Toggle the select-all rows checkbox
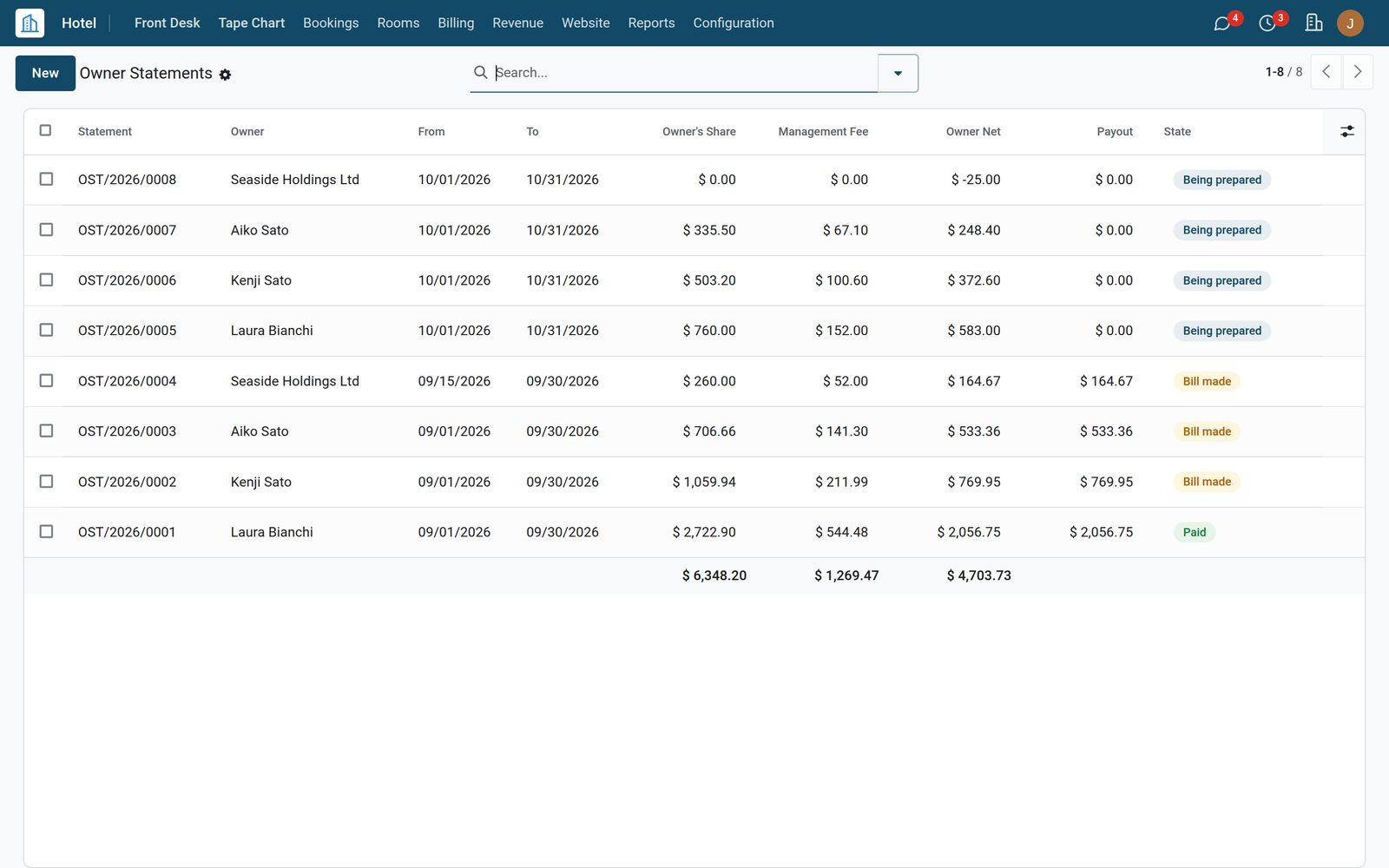This screenshot has height=868, width=1389. 45,130
